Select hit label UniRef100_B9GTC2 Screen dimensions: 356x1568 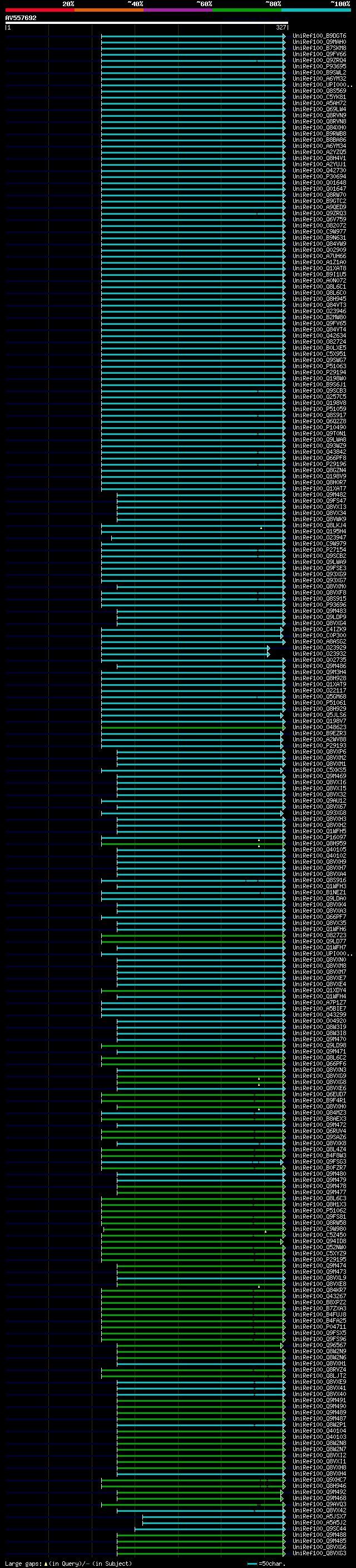point(319,201)
